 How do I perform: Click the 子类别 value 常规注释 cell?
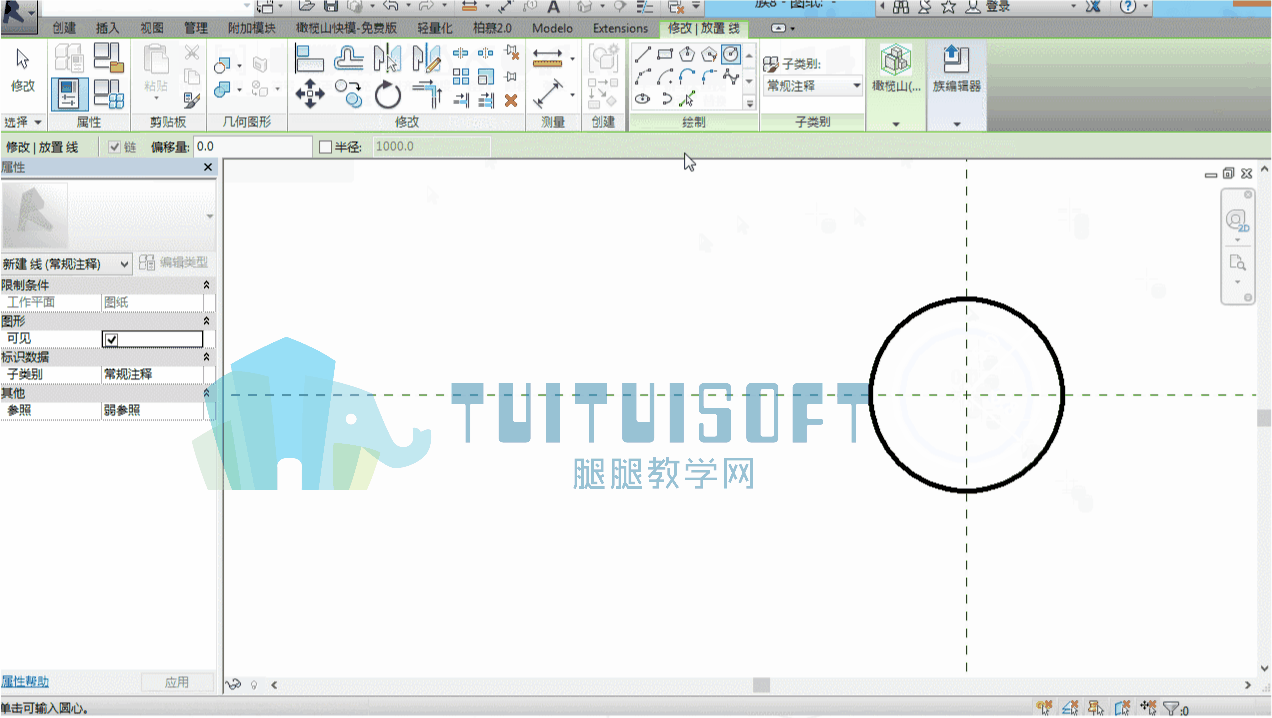152,375
